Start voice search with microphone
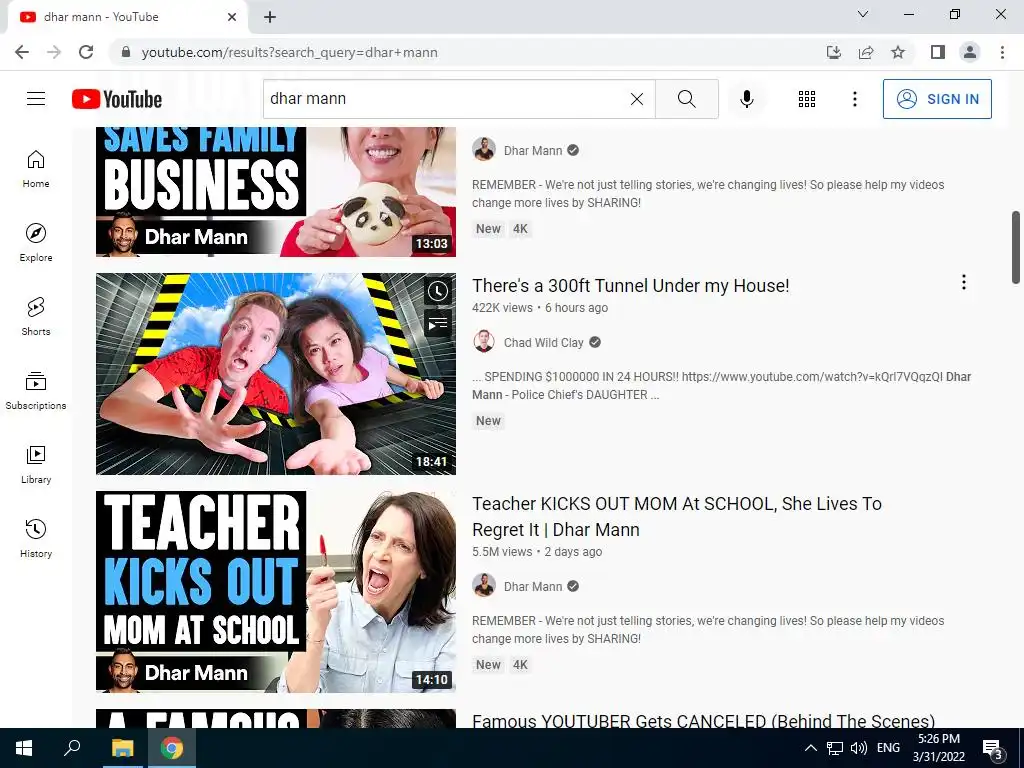This screenshot has height=768, width=1024. coord(746,99)
